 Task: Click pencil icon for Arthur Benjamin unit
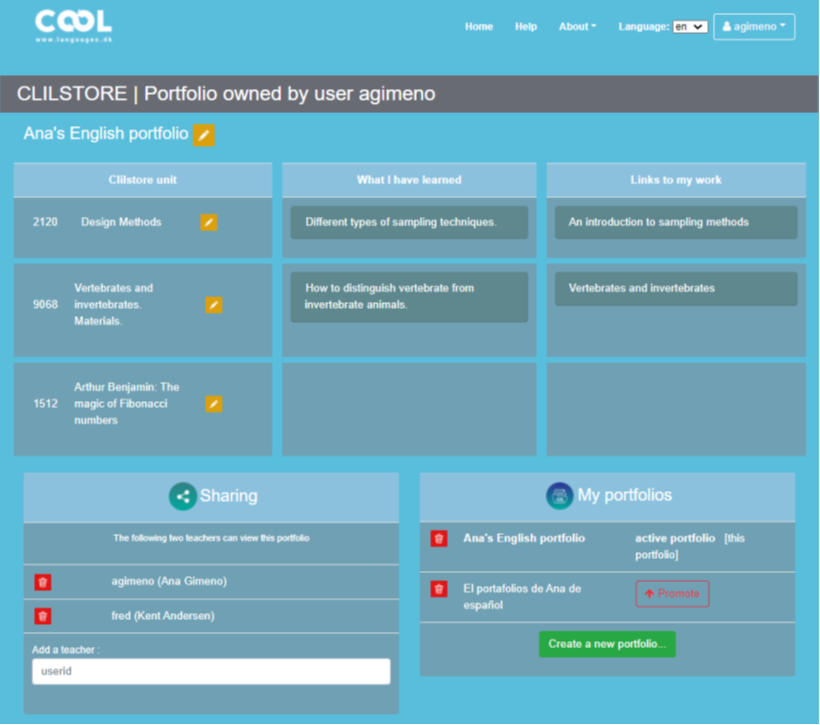pyautogui.click(x=213, y=404)
